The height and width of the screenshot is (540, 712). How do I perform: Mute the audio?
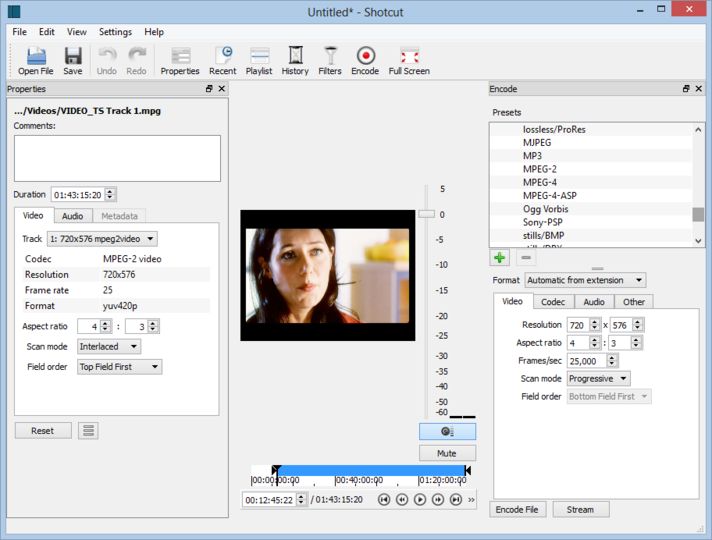pyautogui.click(x=447, y=453)
